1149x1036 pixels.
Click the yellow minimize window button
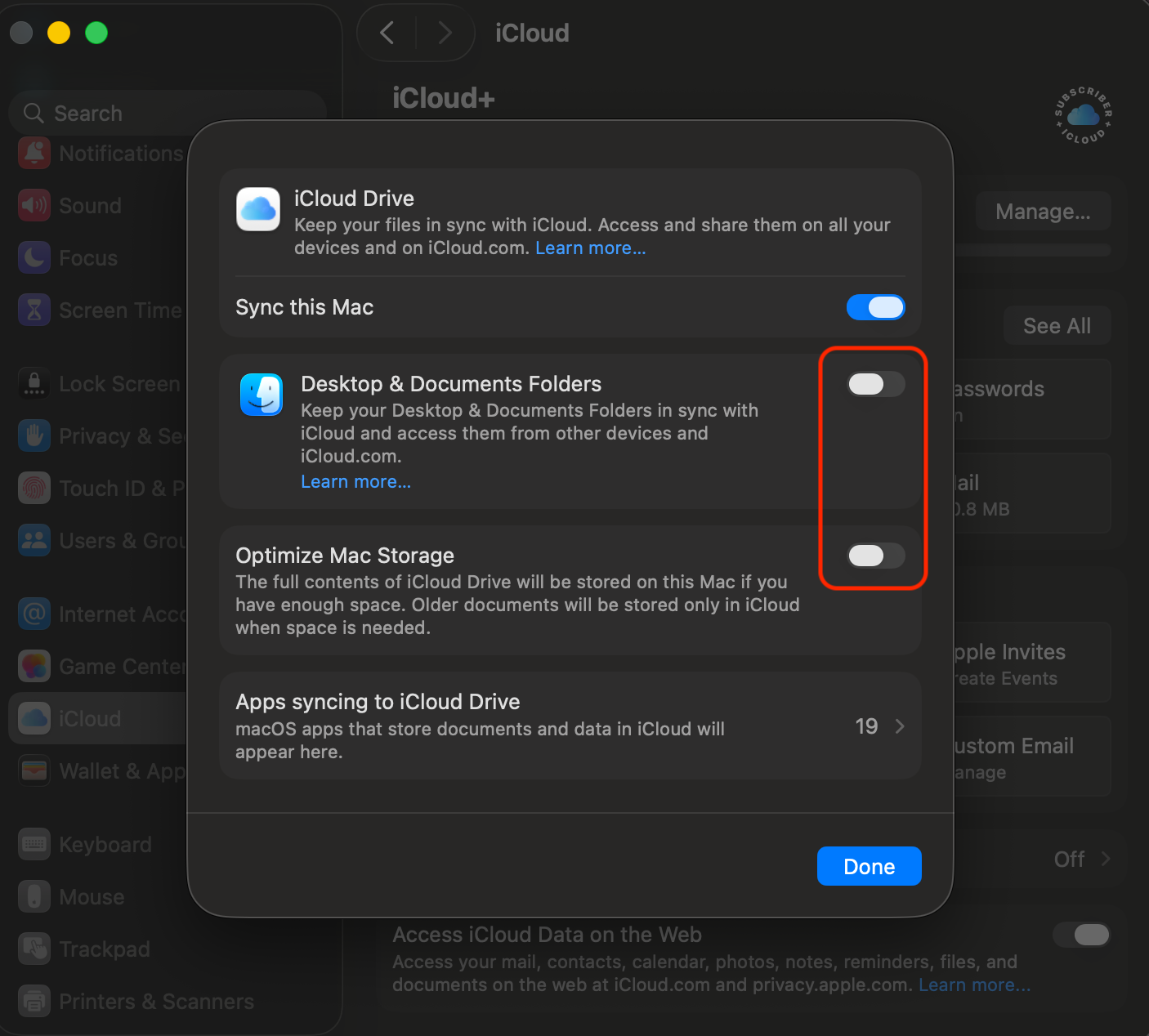(59, 33)
